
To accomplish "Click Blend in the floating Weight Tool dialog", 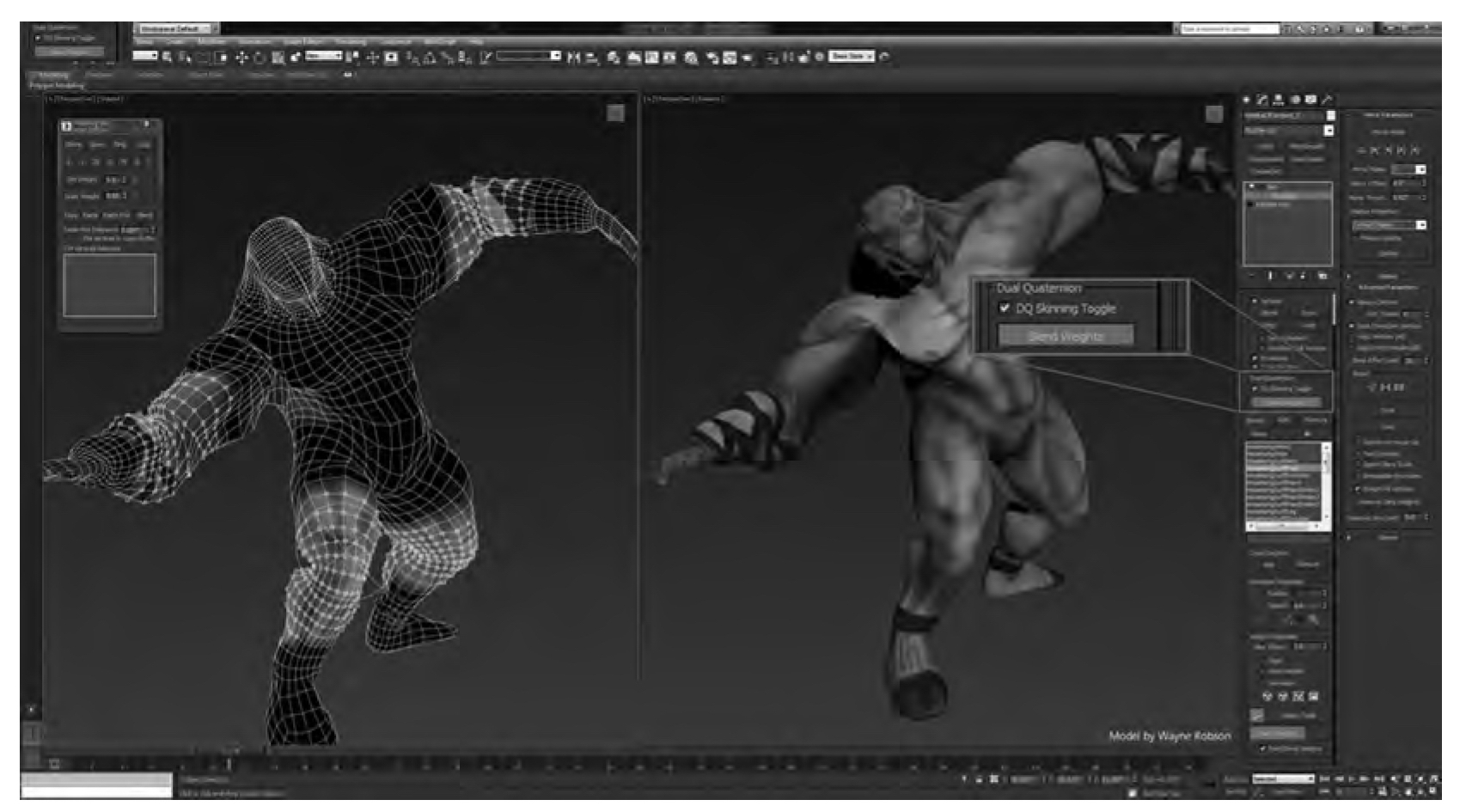I will click(144, 216).
